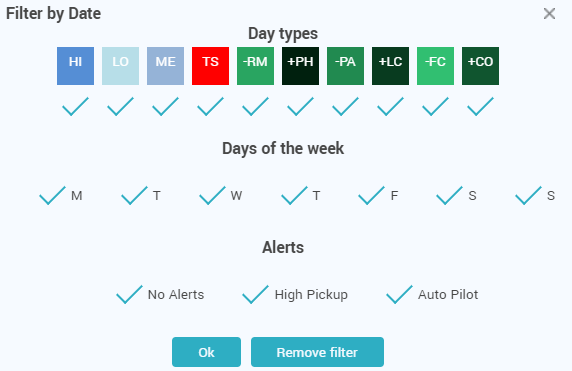
Task: Toggle the Wednesday (W) checkbox
Action: 212,196
